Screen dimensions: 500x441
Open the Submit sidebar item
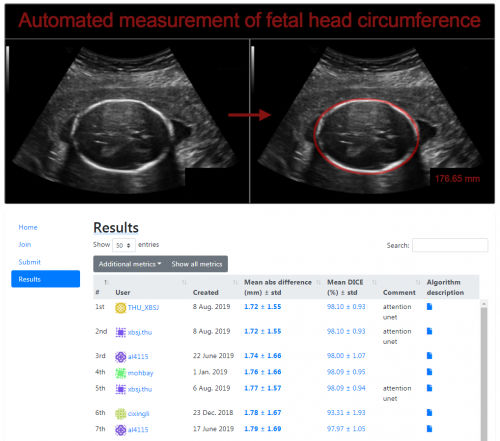click(29, 262)
